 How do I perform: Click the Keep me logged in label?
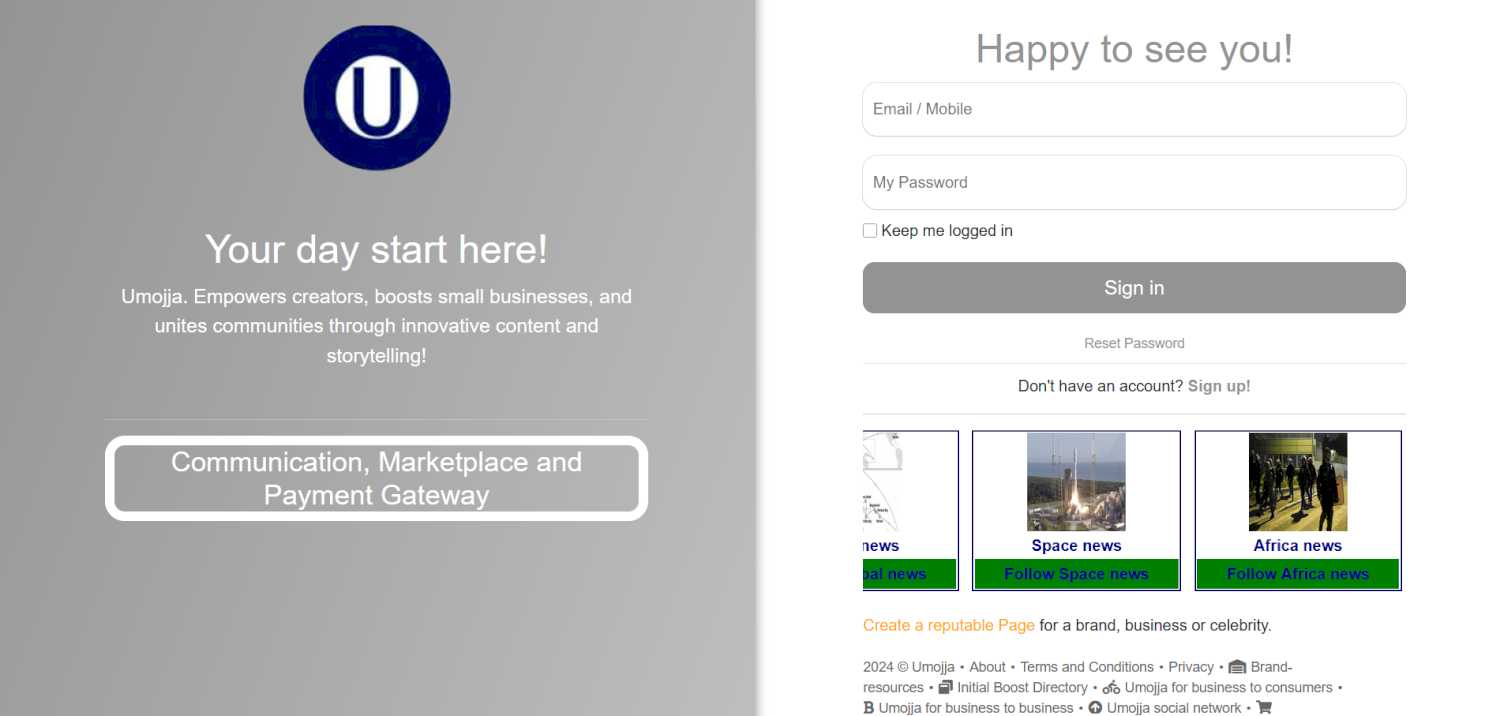(x=947, y=231)
